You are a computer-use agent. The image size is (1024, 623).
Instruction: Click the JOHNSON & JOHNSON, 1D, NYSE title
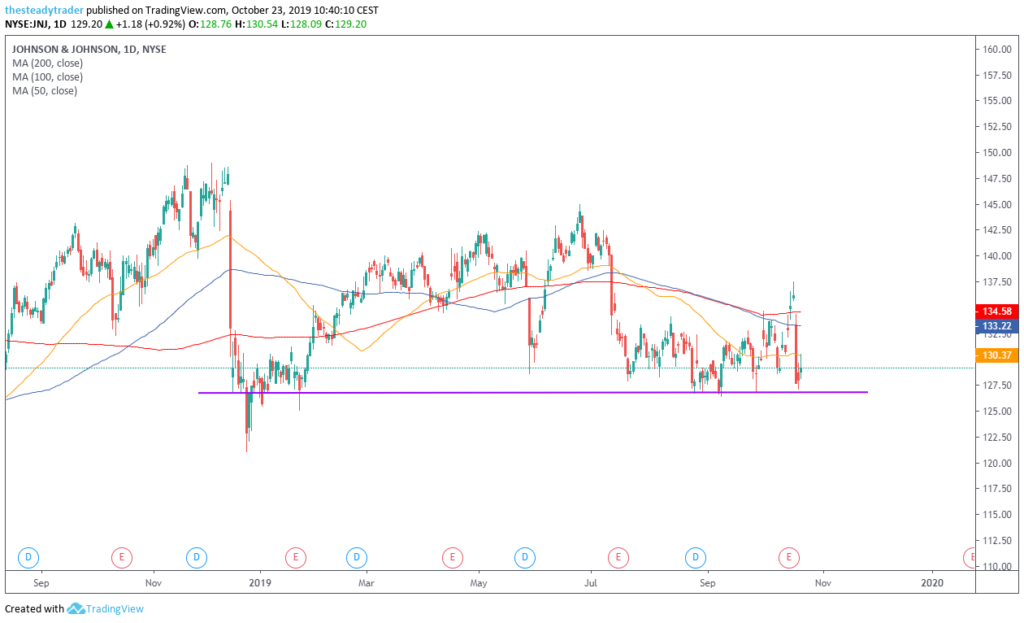89,49
